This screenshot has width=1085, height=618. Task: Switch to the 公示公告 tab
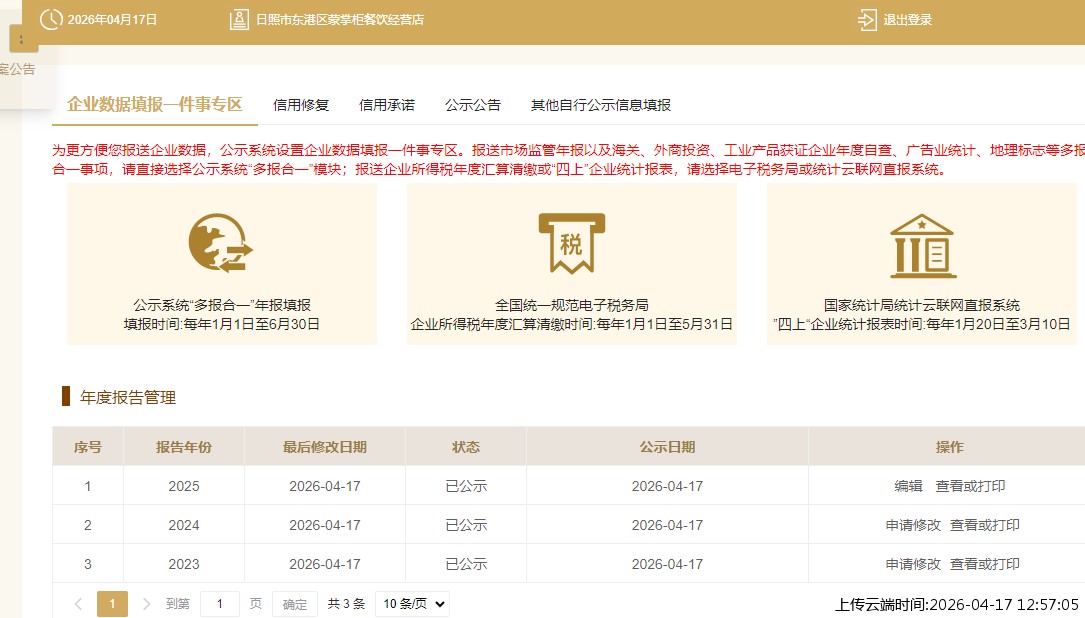(x=473, y=103)
